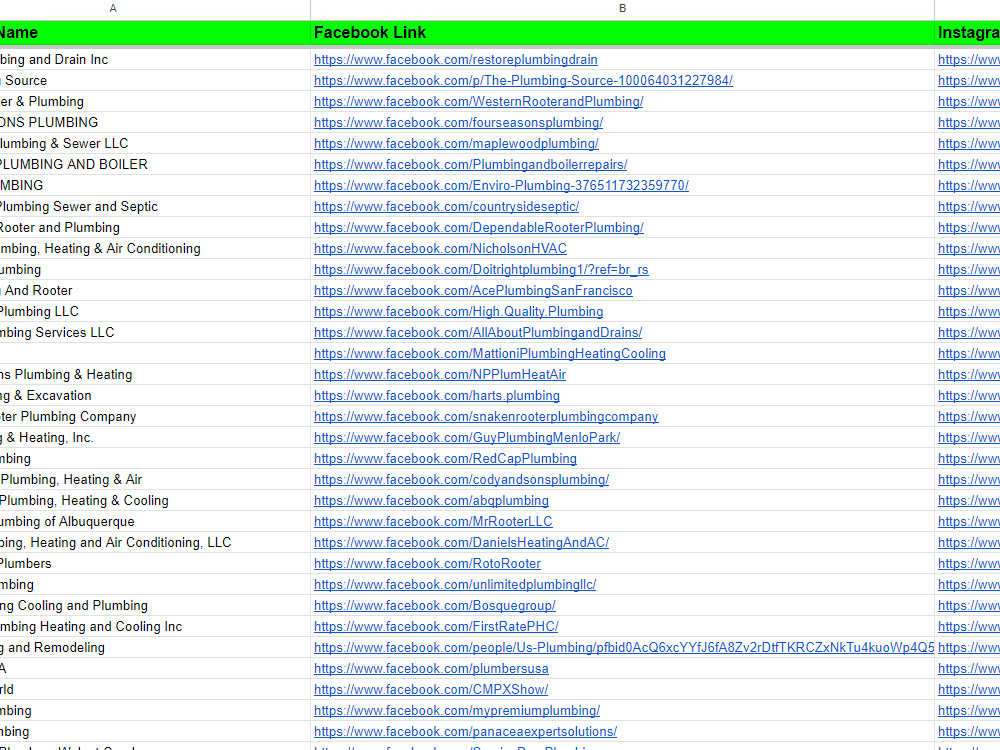1000x750 pixels.
Task: Click the Facebook Link header cell
Action: point(622,33)
